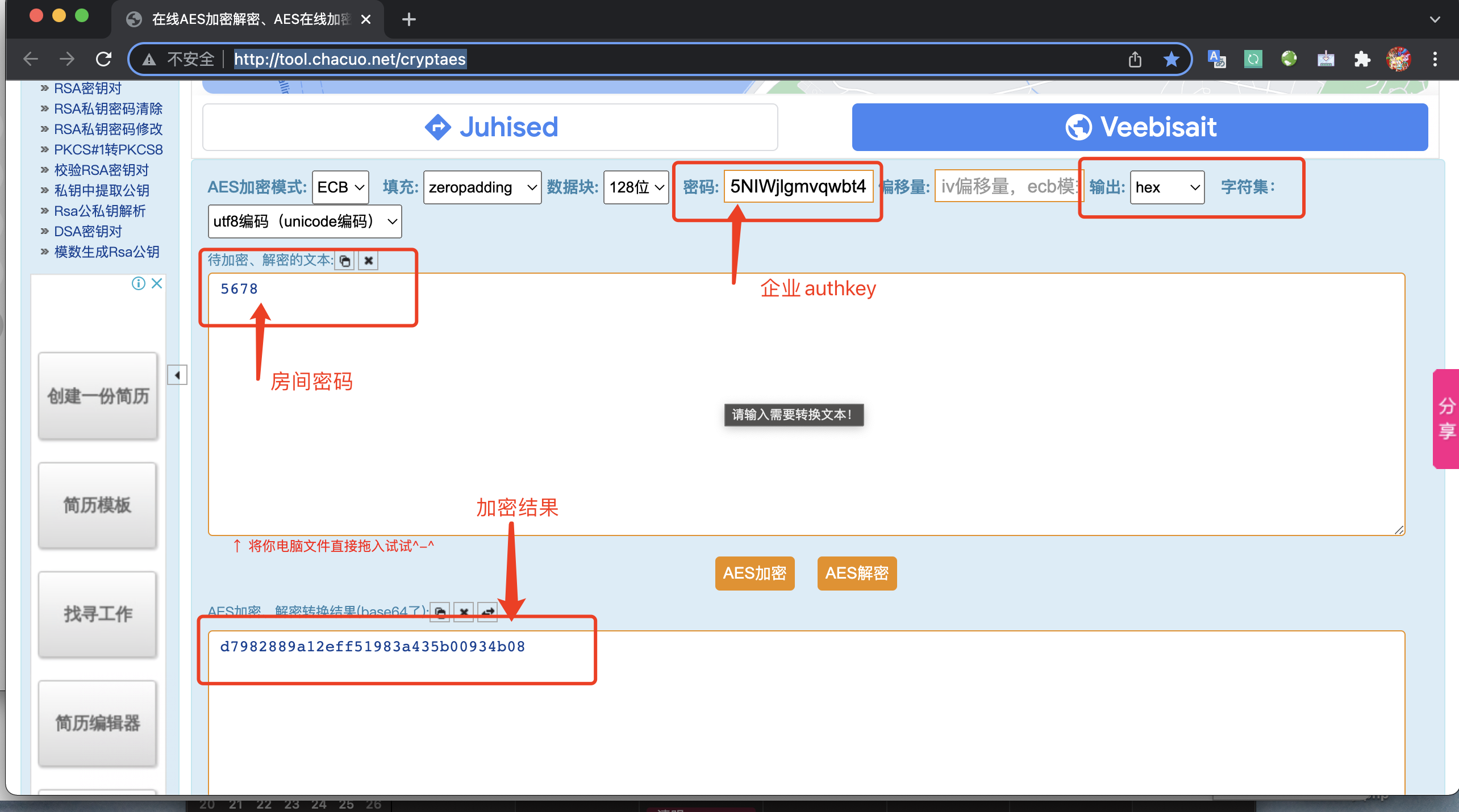Go back using the browser back arrow

click(30, 58)
